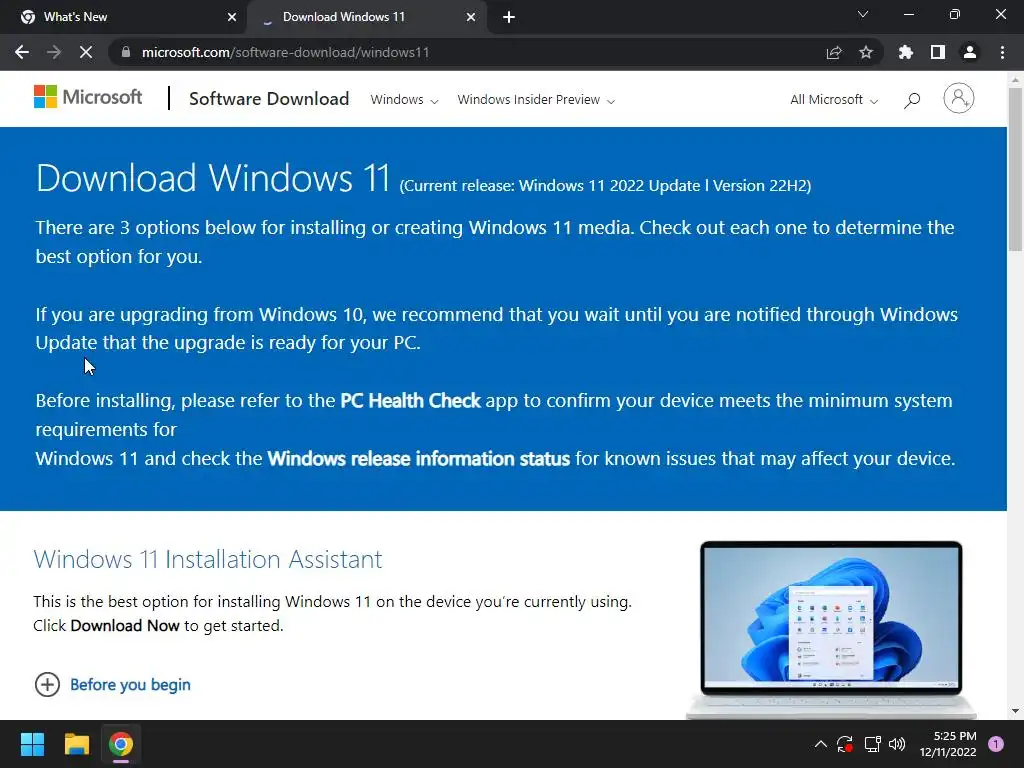Click the Download Windows 11 page title
Viewport: 1024px width, 768px height.
point(214,178)
